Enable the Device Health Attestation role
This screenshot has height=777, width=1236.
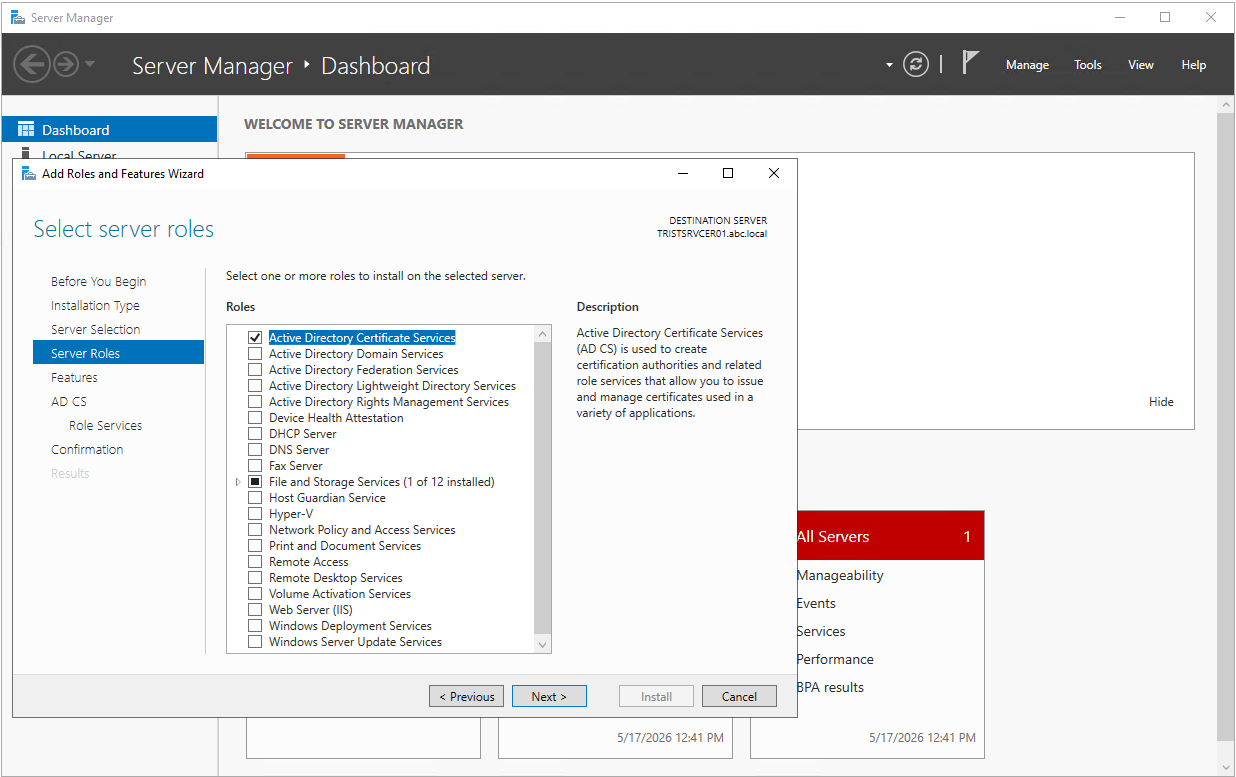click(x=255, y=418)
